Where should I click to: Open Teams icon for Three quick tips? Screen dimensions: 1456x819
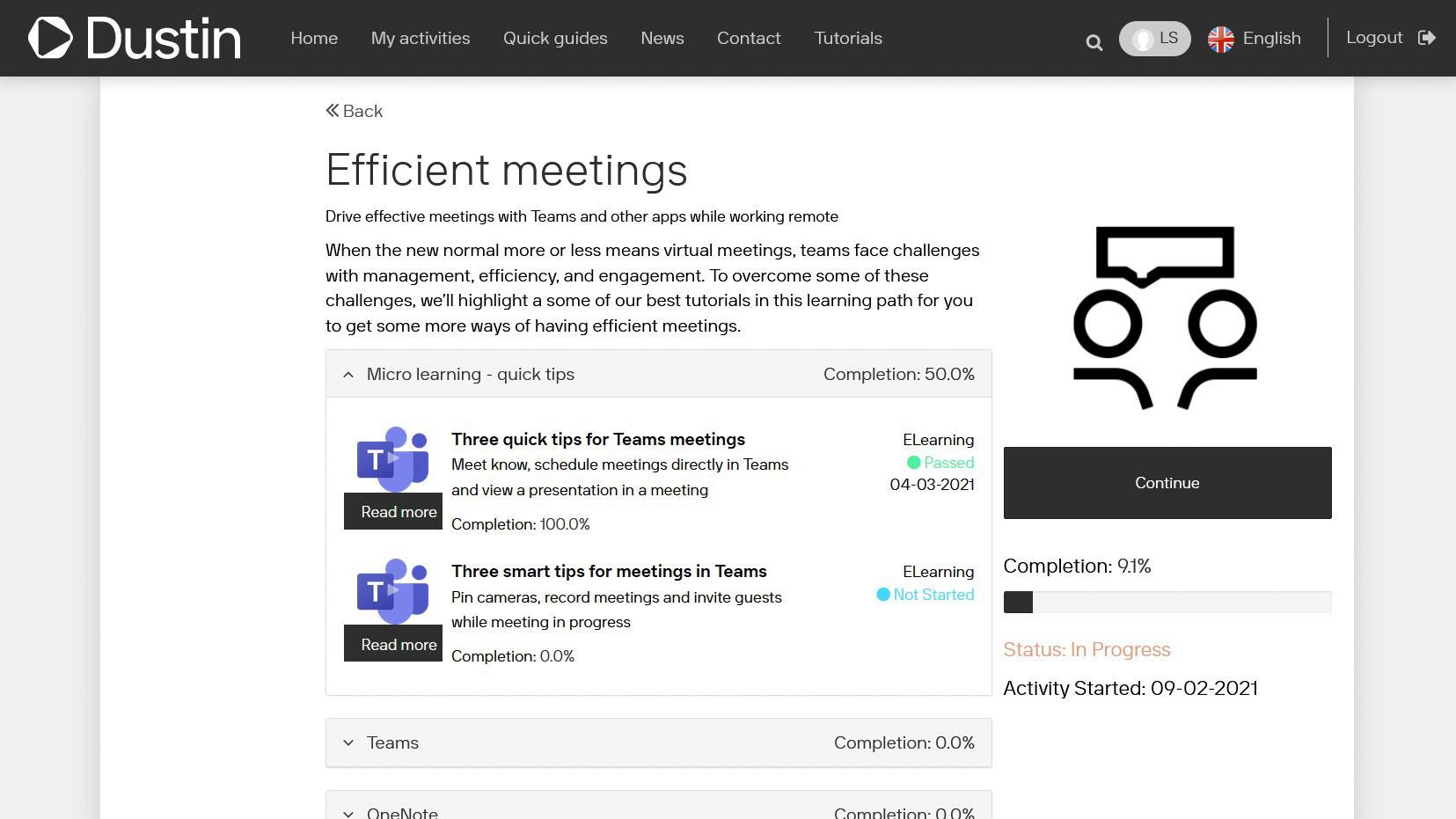(392, 459)
